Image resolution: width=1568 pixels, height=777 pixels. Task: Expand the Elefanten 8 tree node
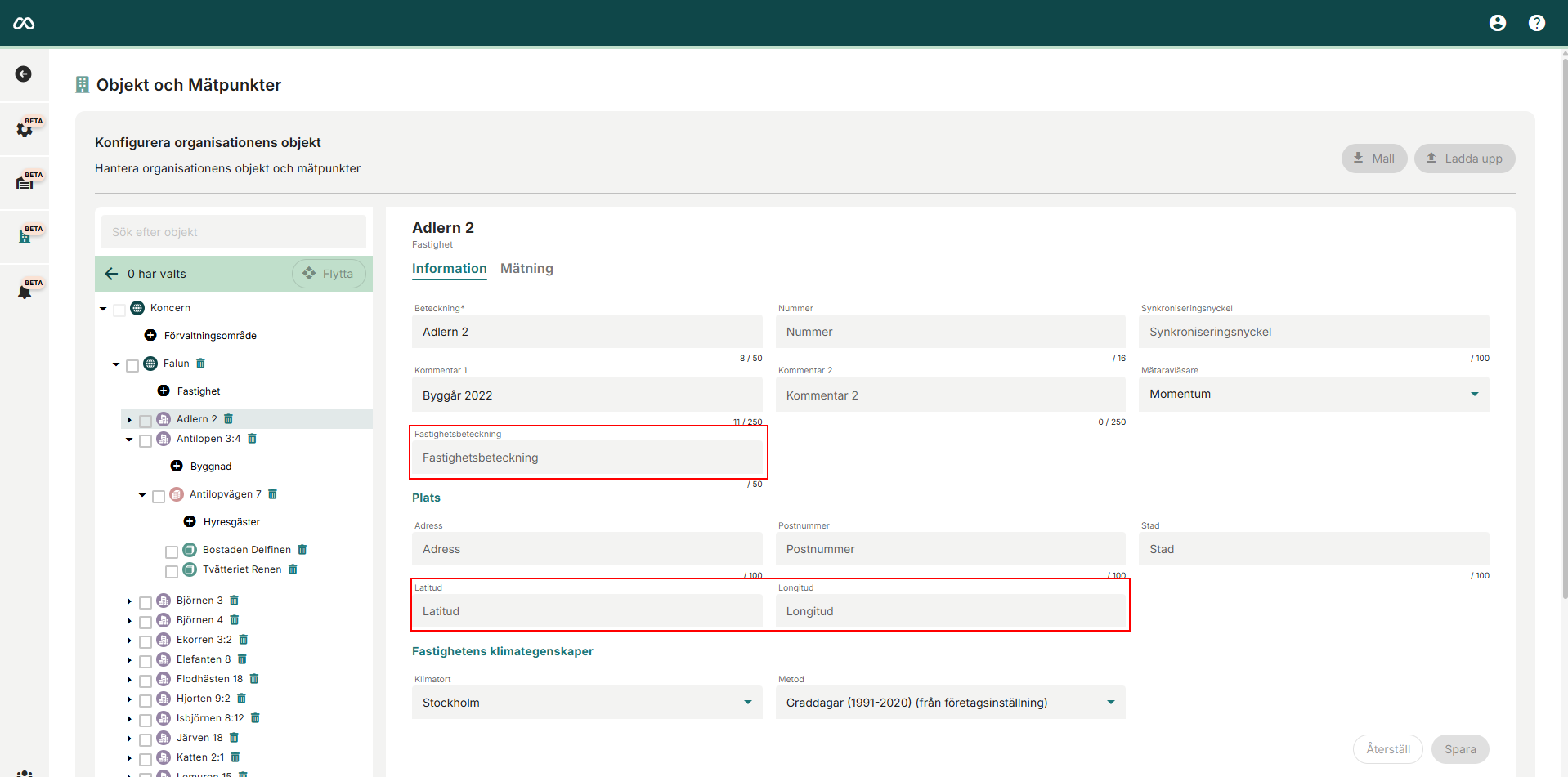pyautogui.click(x=129, y=660)
